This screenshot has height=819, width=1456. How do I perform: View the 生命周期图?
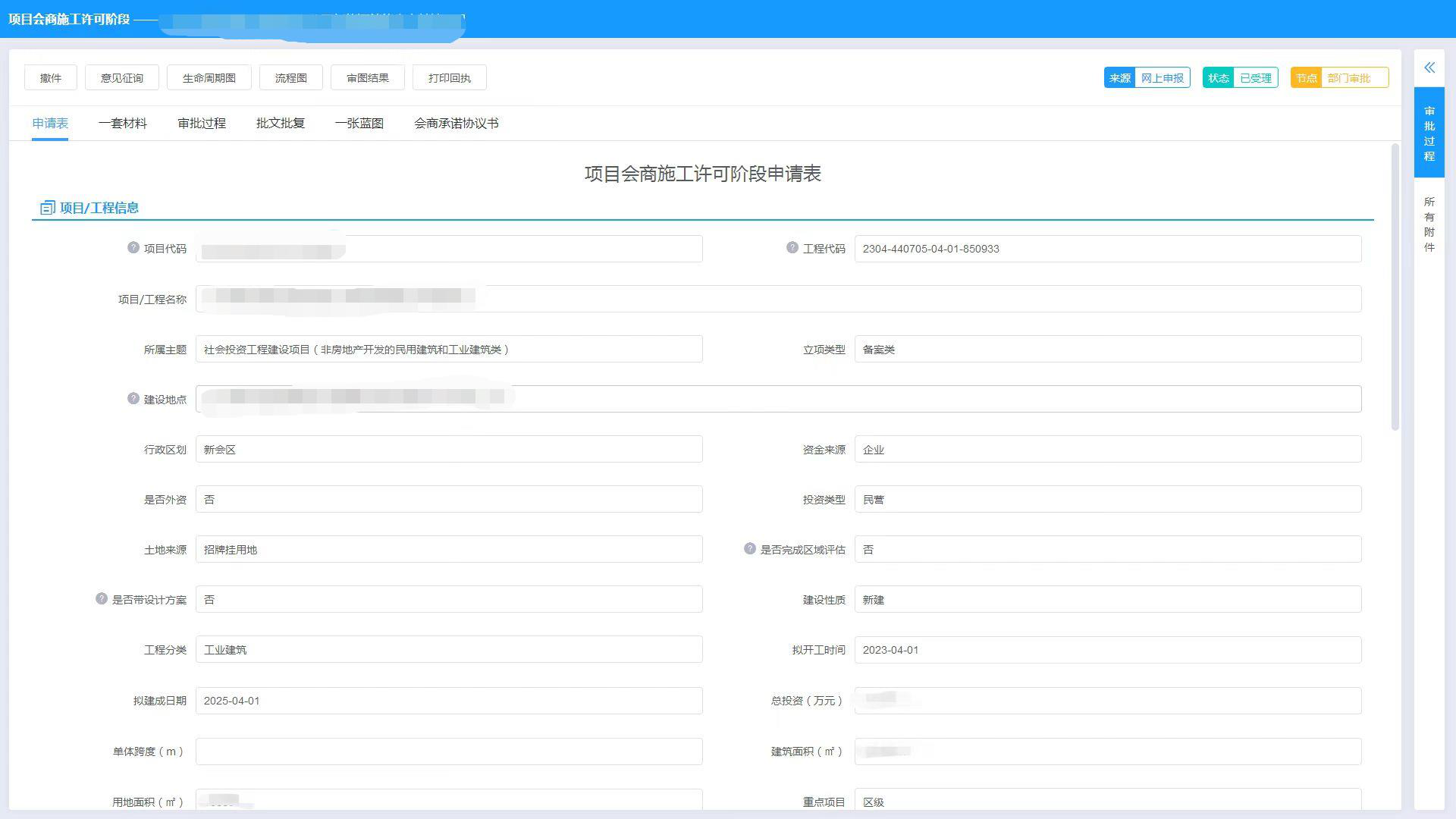209,77
